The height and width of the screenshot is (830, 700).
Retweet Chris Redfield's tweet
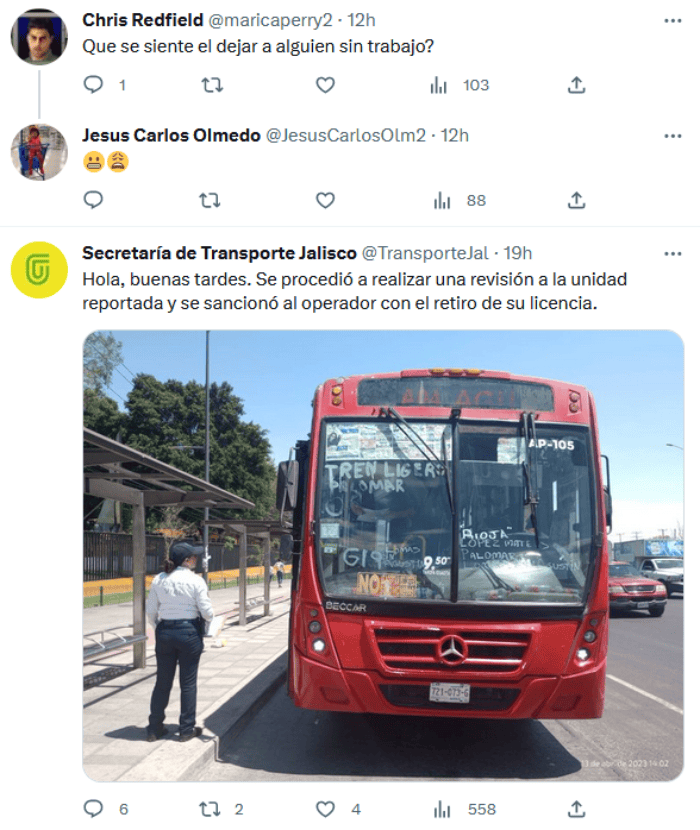pos(212,85)
